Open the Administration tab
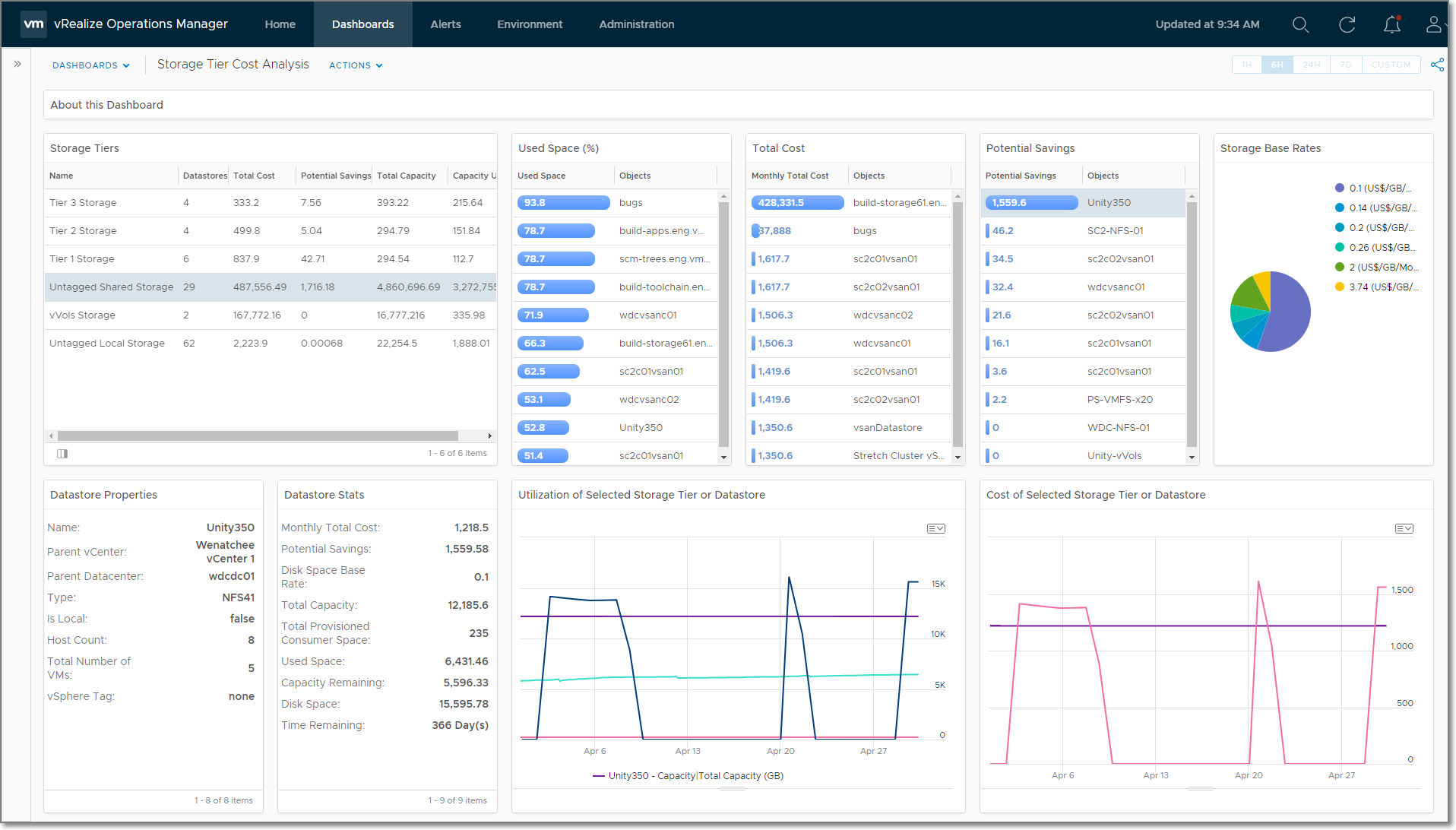Screen dimensions: 1456x830 636,24
